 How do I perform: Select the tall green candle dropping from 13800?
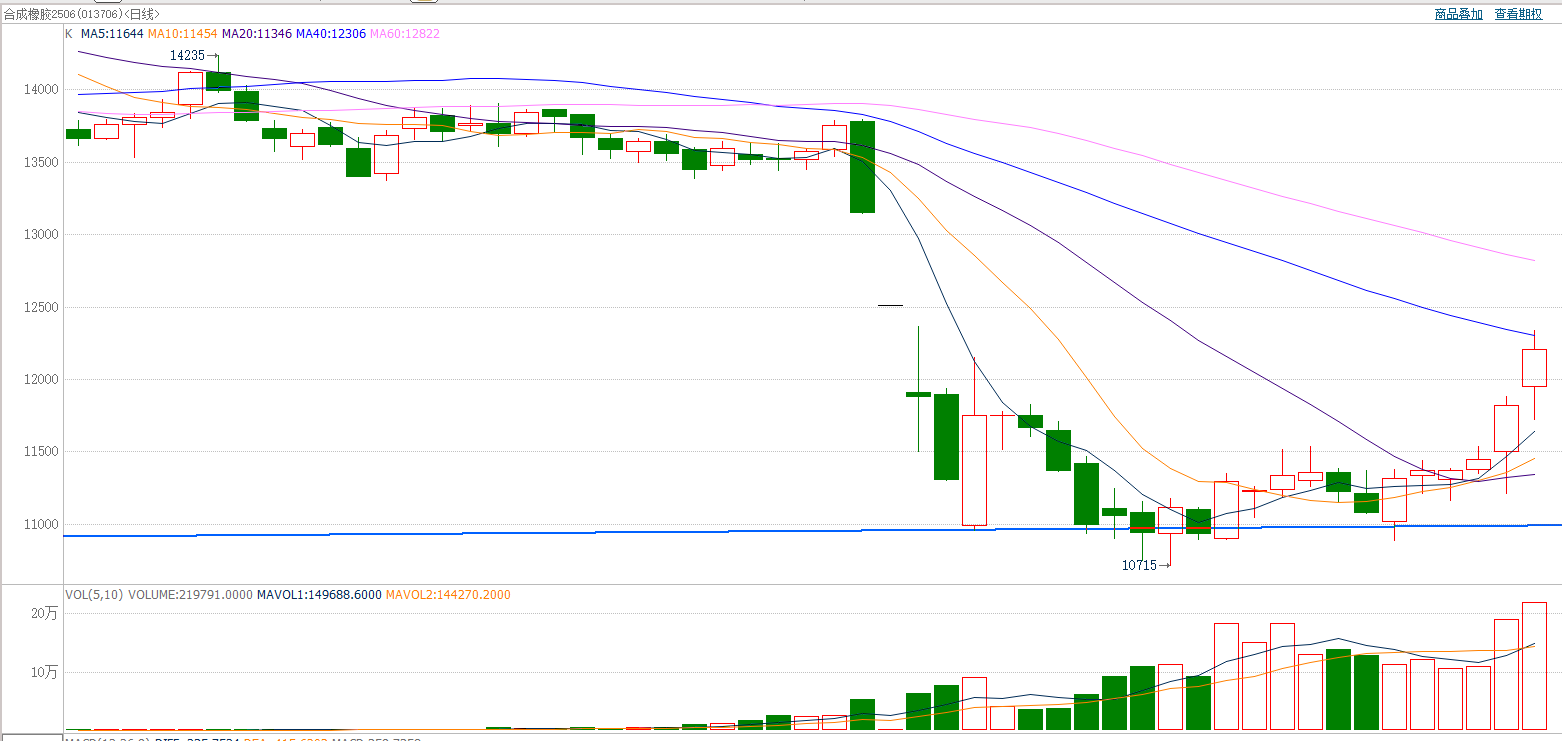[862, 167]
